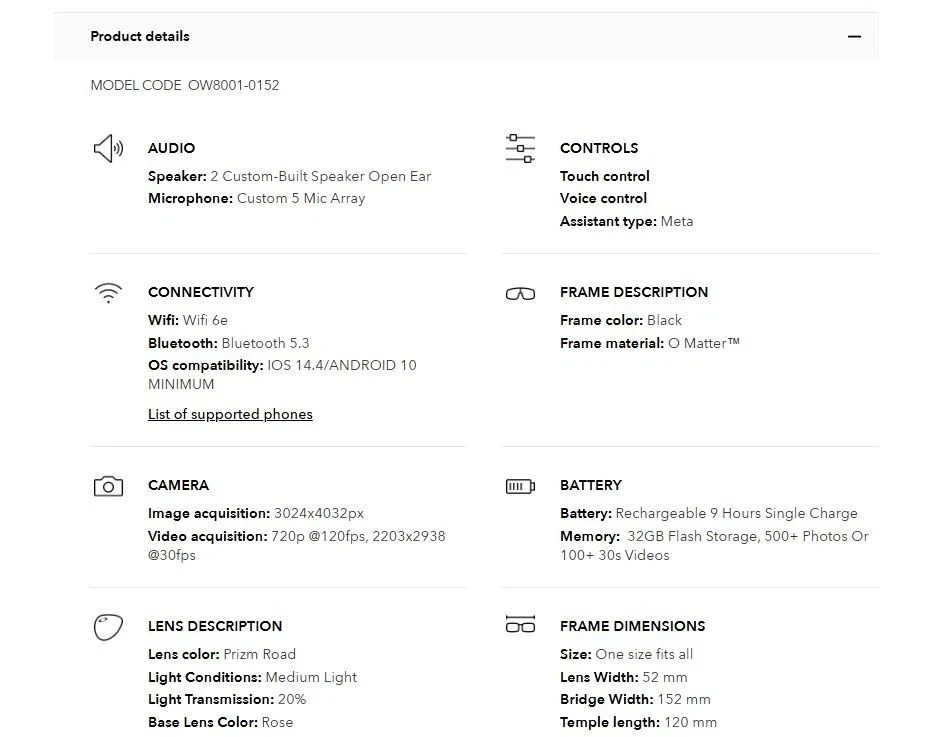Click the Frame Dimensions glasses icon
This screenshot has width=945, height=737.
(520, 625)
